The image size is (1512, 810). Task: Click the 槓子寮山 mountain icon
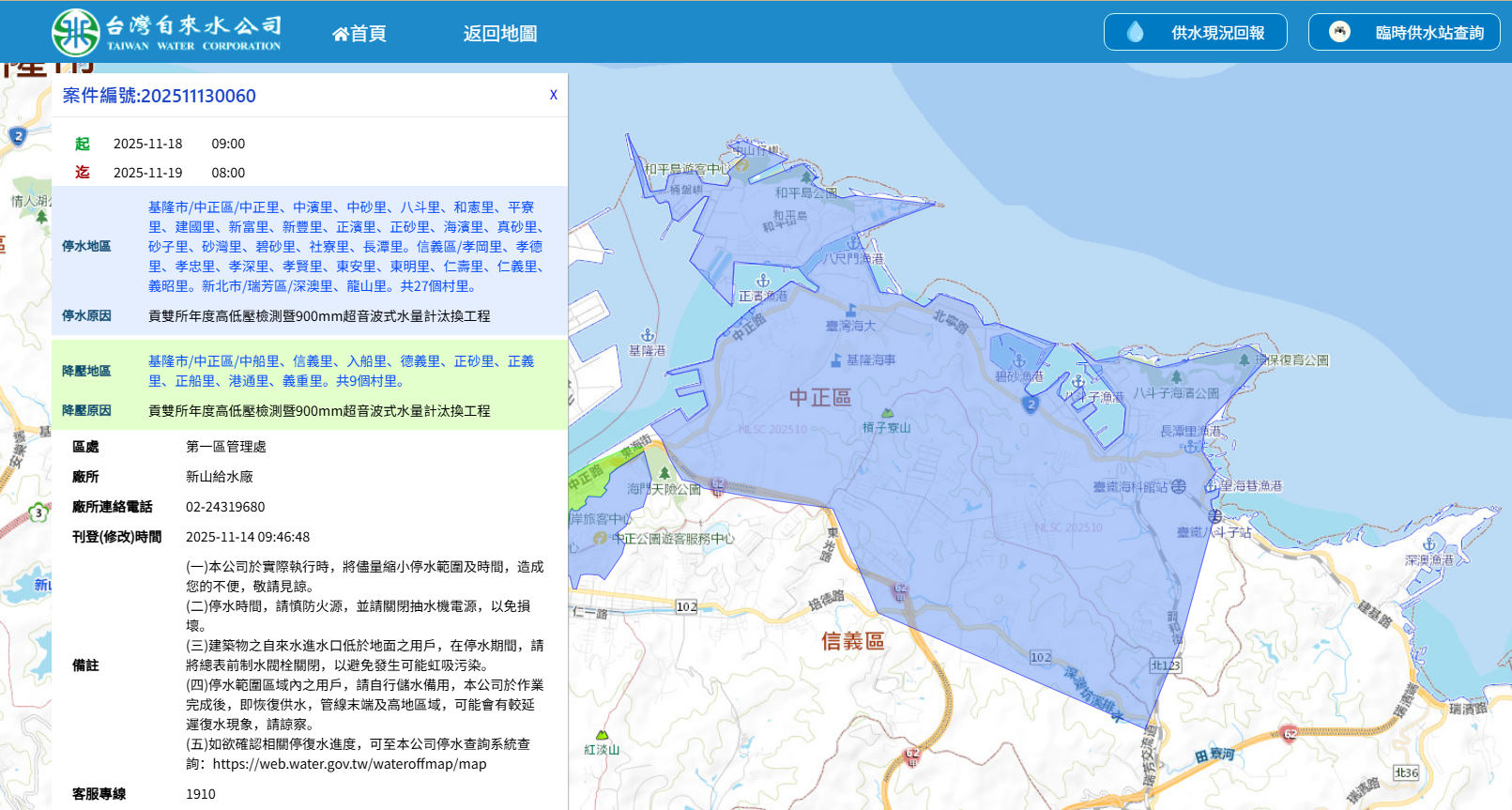click(x=887, y=413)
